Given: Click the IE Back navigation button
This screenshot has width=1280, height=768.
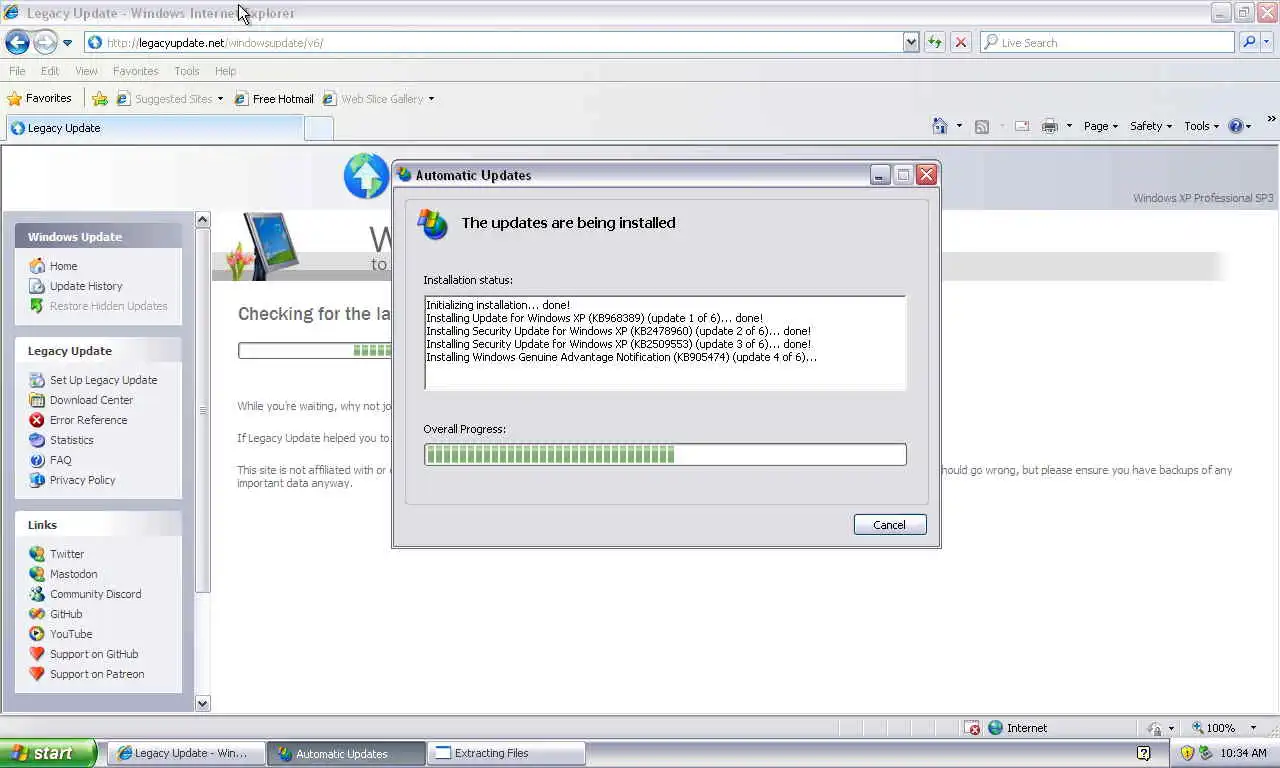Looking at the screenshot, I should [x=17, y=42].
